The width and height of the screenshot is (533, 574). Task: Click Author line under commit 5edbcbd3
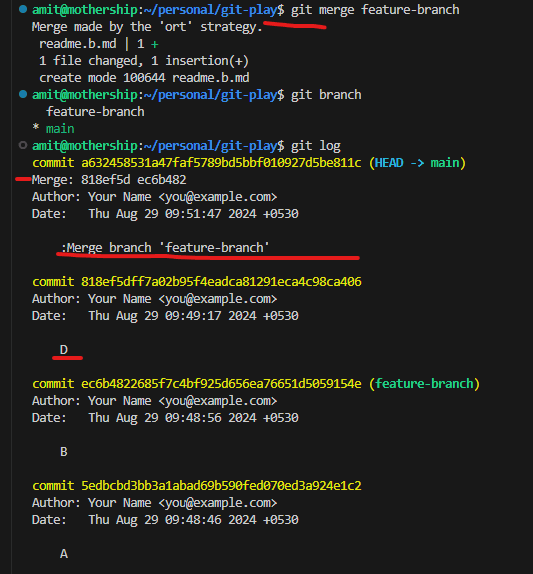154,503
